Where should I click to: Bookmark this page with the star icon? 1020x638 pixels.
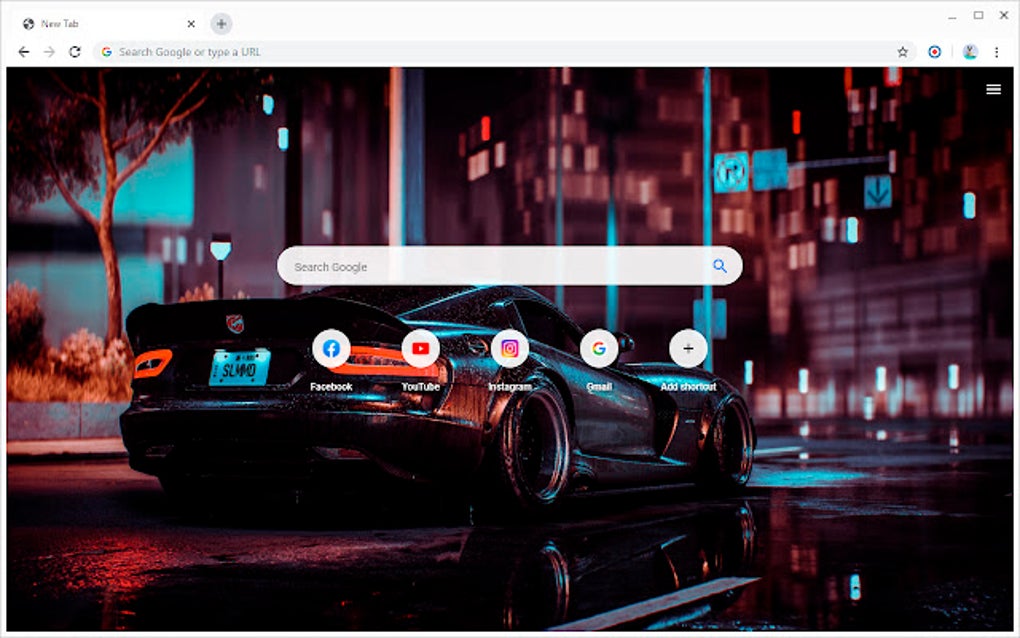[x=902, y=52]
